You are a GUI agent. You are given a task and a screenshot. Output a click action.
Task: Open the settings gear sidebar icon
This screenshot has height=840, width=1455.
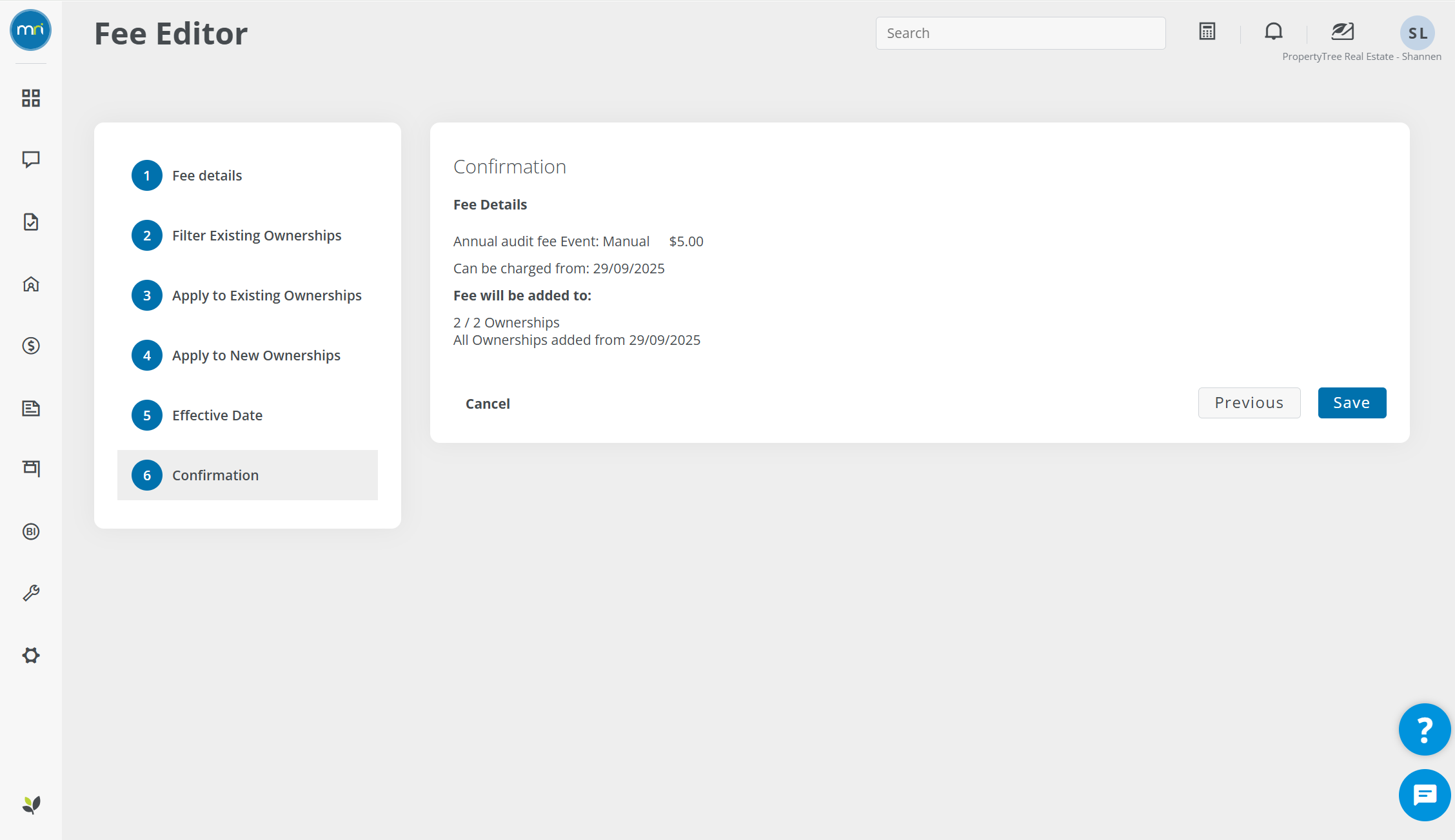[31, 656]
